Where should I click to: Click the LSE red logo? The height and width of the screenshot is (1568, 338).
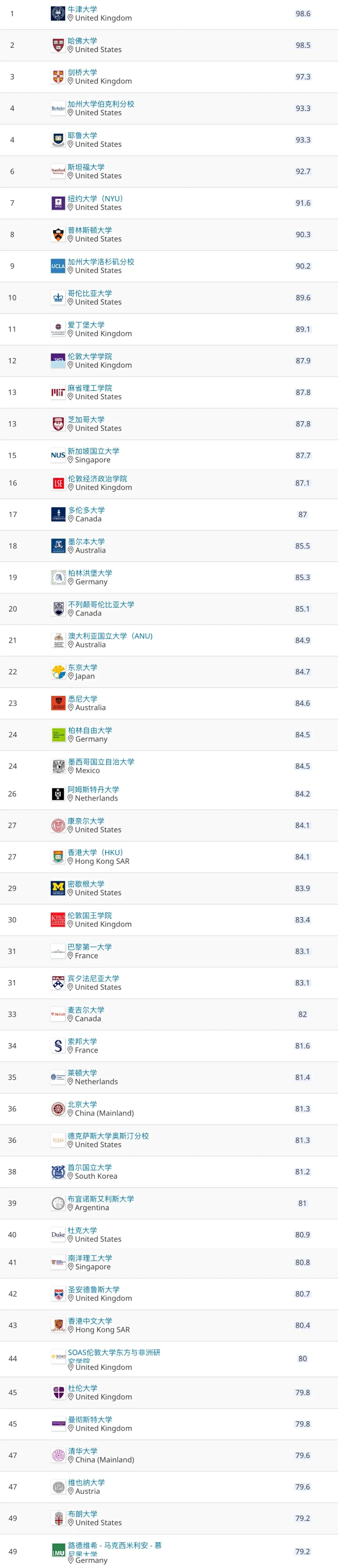tap(58, 483)
